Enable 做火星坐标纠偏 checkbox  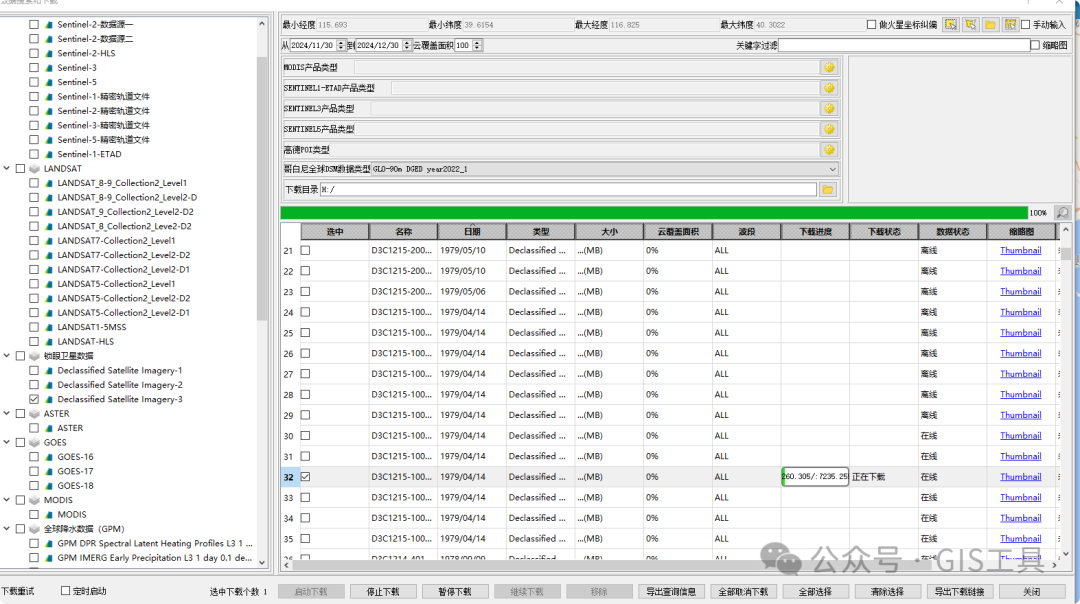coord(871,25)
